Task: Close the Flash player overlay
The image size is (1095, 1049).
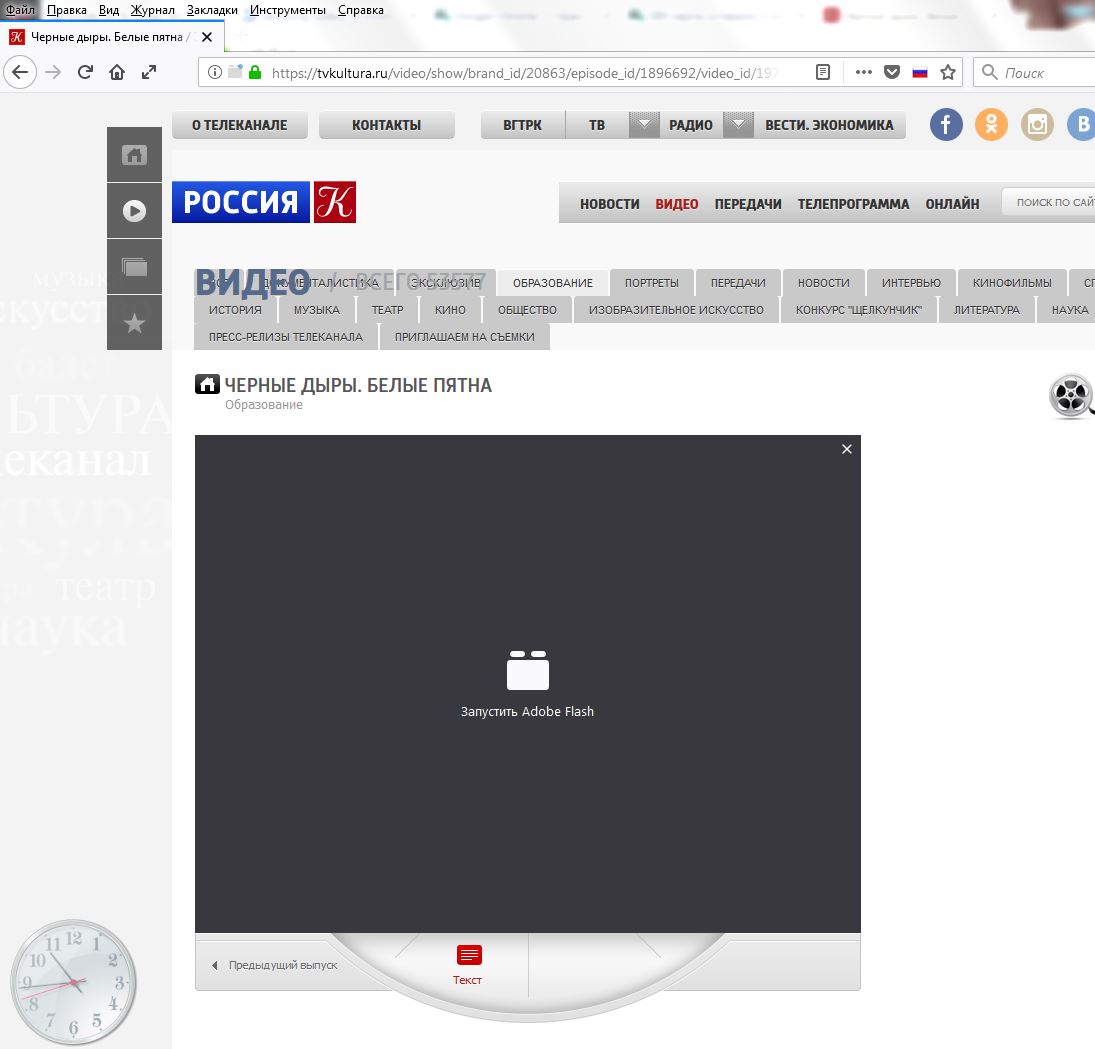Action: coord(846,449)
